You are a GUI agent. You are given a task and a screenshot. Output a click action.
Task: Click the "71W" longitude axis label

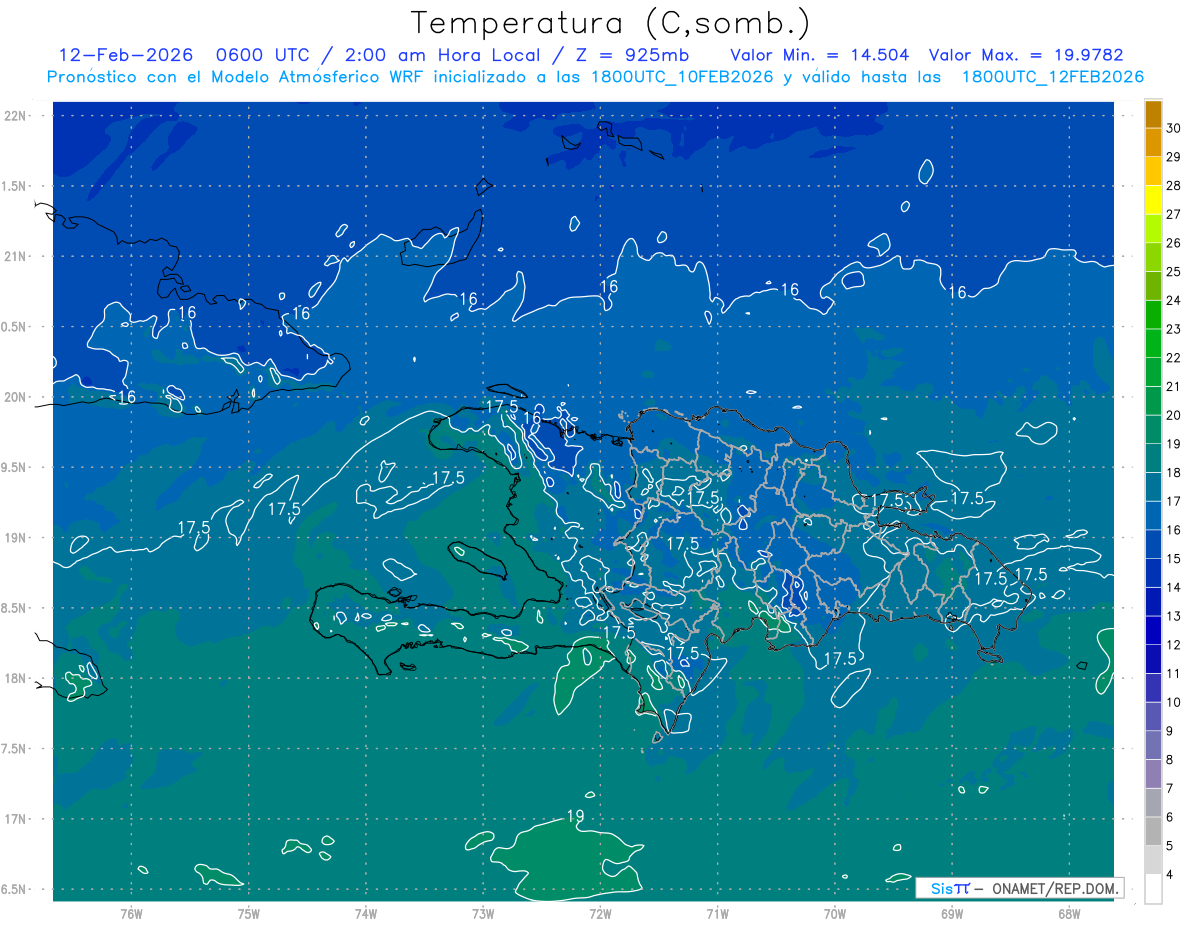coord(717,914)
